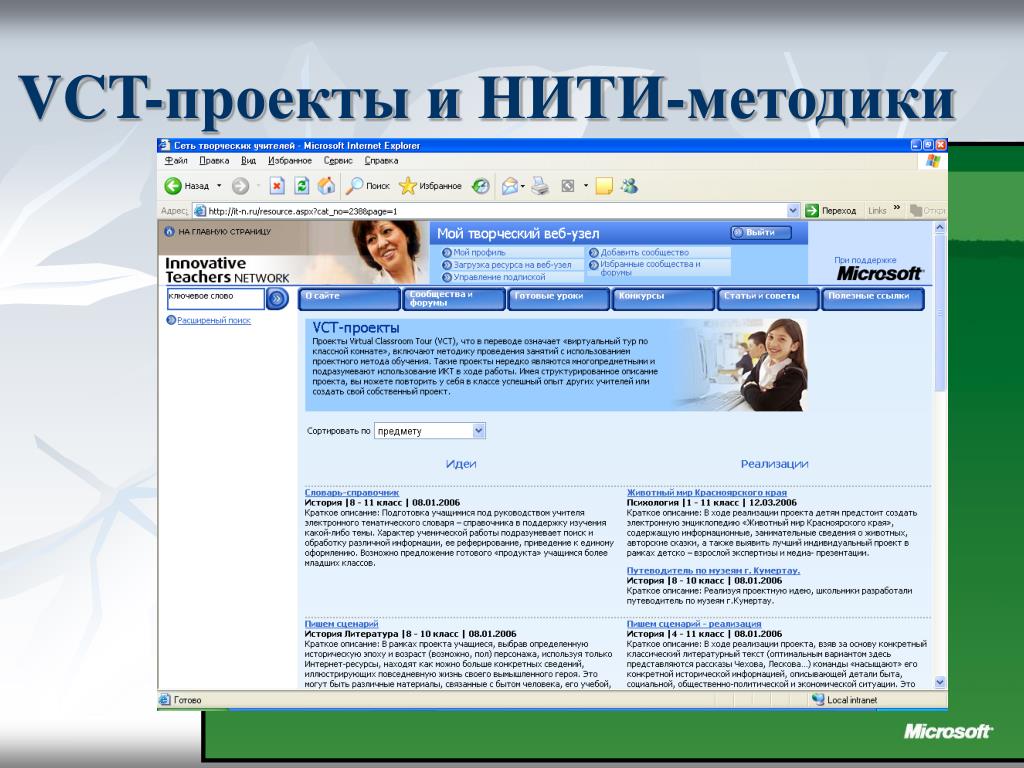Click home icon next to НА ГЛАВНУЮ СТРАНИЦУ
This screenshot has width=1024, height=768.
coord(169,231)
